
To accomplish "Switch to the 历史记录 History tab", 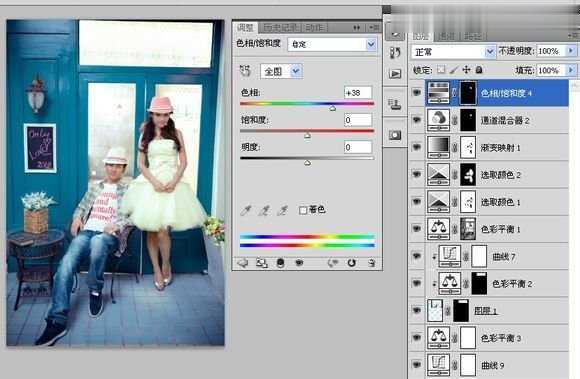I will tap(280, 27).
